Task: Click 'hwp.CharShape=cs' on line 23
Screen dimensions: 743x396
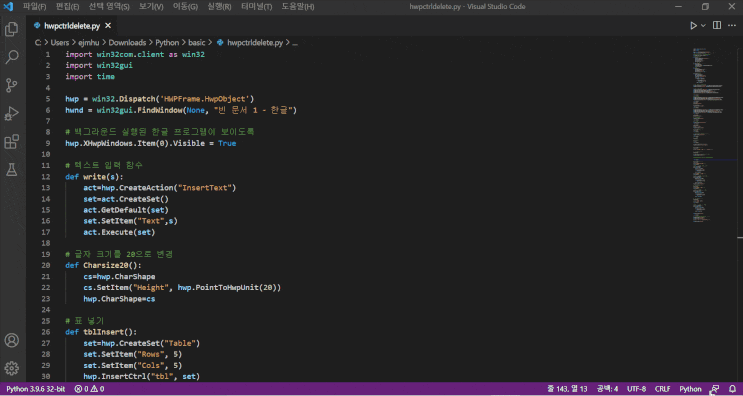Action: click(x=119, y=299)
